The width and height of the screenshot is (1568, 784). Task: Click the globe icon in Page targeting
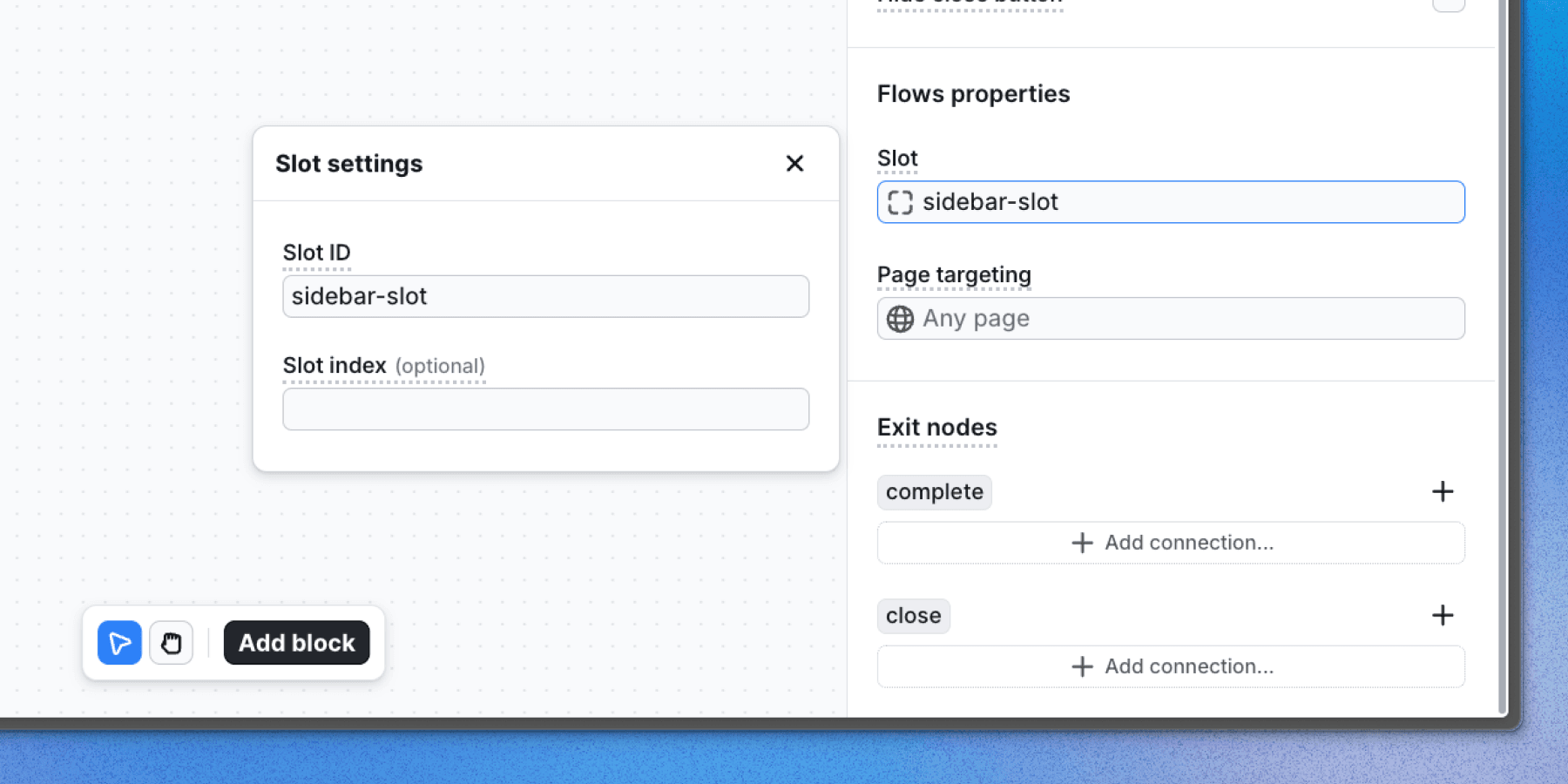coord(900,319)
